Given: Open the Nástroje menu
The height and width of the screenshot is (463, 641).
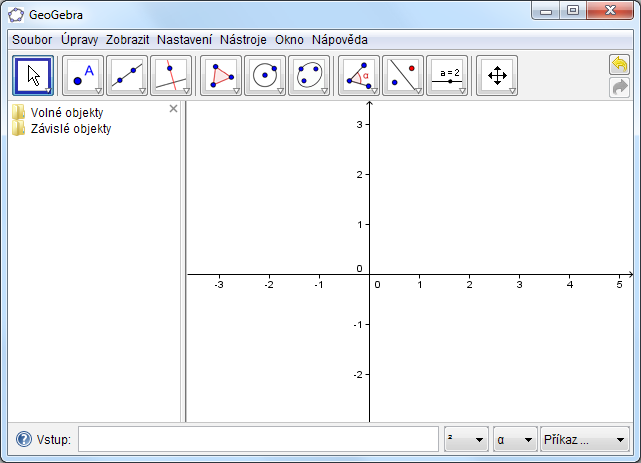Looking at the screenshot, I should 243,40.
